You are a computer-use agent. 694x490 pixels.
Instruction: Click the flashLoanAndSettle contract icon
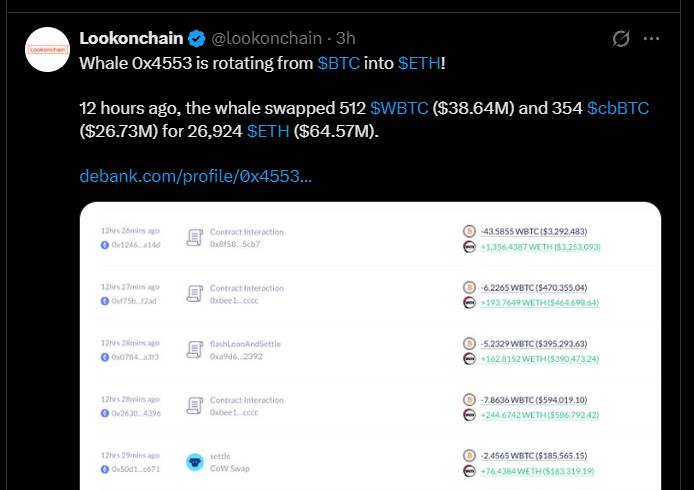(x=195, y=350)
